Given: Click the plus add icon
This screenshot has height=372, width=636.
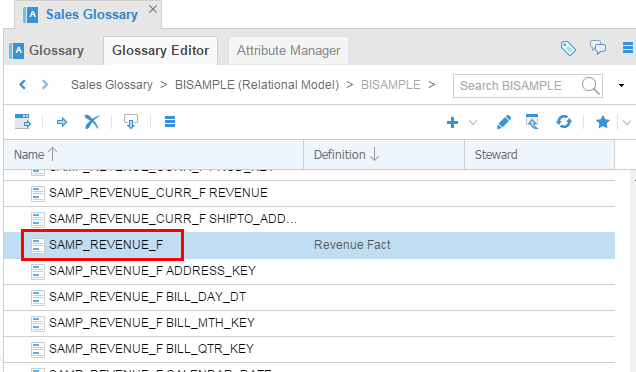Looking at the screenshot, I should click(452, 122).
